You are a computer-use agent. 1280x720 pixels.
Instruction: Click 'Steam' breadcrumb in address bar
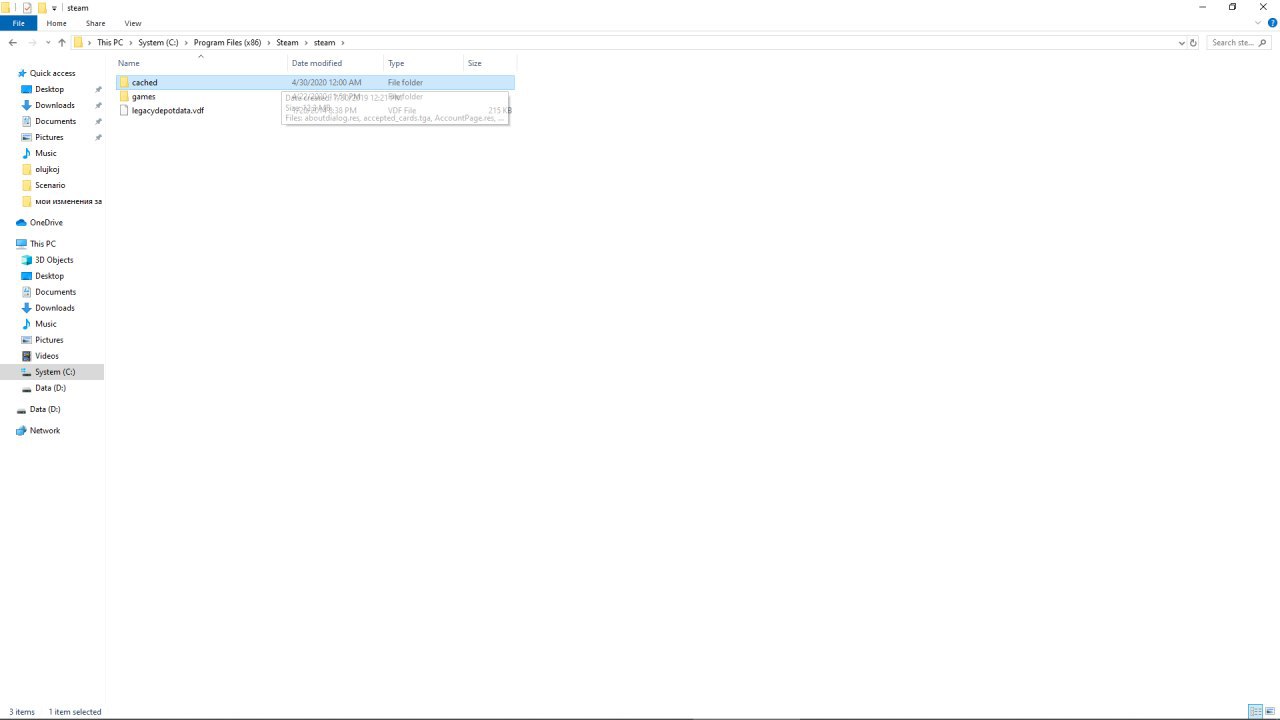287,43
